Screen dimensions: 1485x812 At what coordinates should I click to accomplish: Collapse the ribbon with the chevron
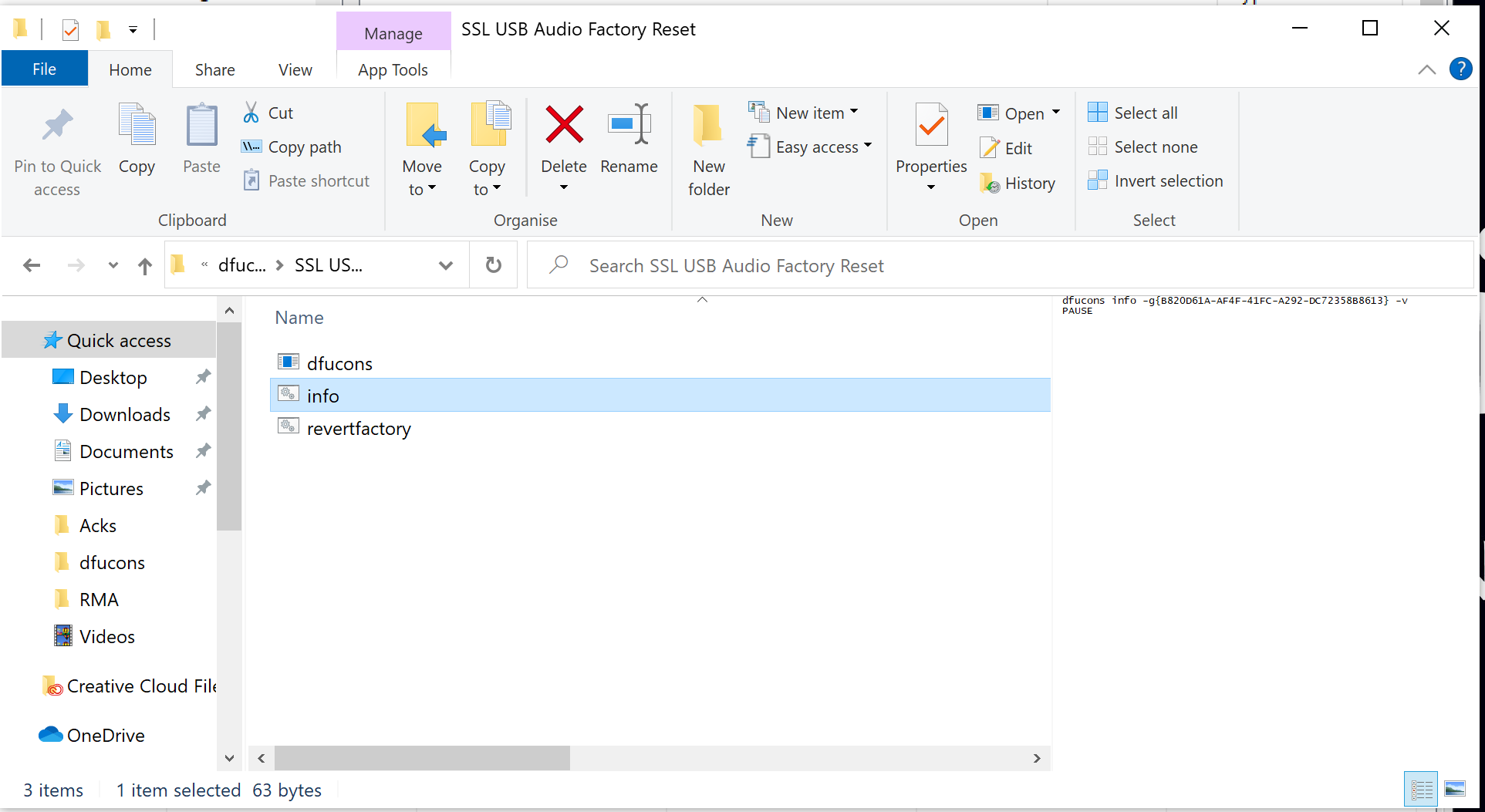(1426, 69)
